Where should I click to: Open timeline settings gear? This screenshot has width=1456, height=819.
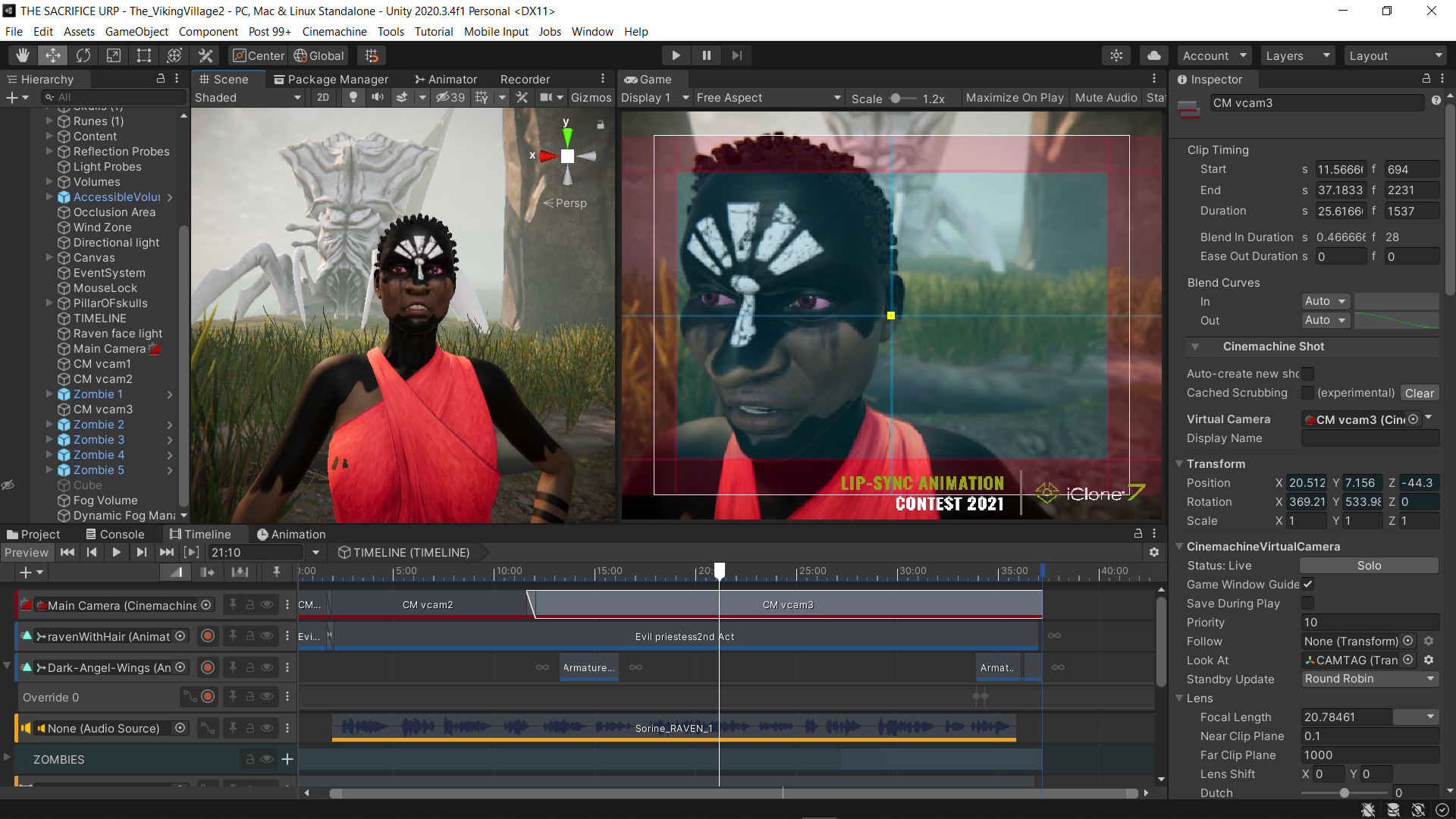tap(1154, 552)
